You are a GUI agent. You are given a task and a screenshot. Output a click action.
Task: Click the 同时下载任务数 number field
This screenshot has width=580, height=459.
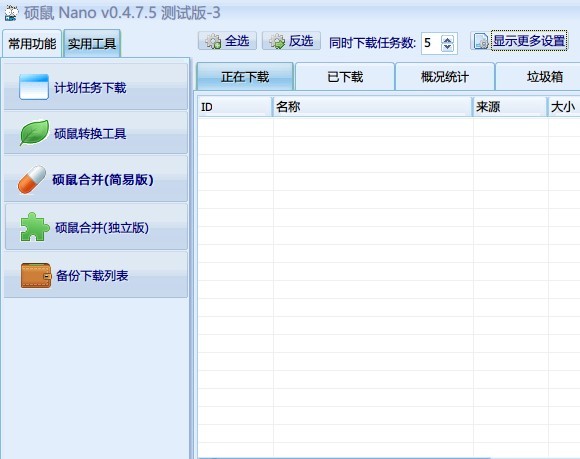[x=431, y=43]
